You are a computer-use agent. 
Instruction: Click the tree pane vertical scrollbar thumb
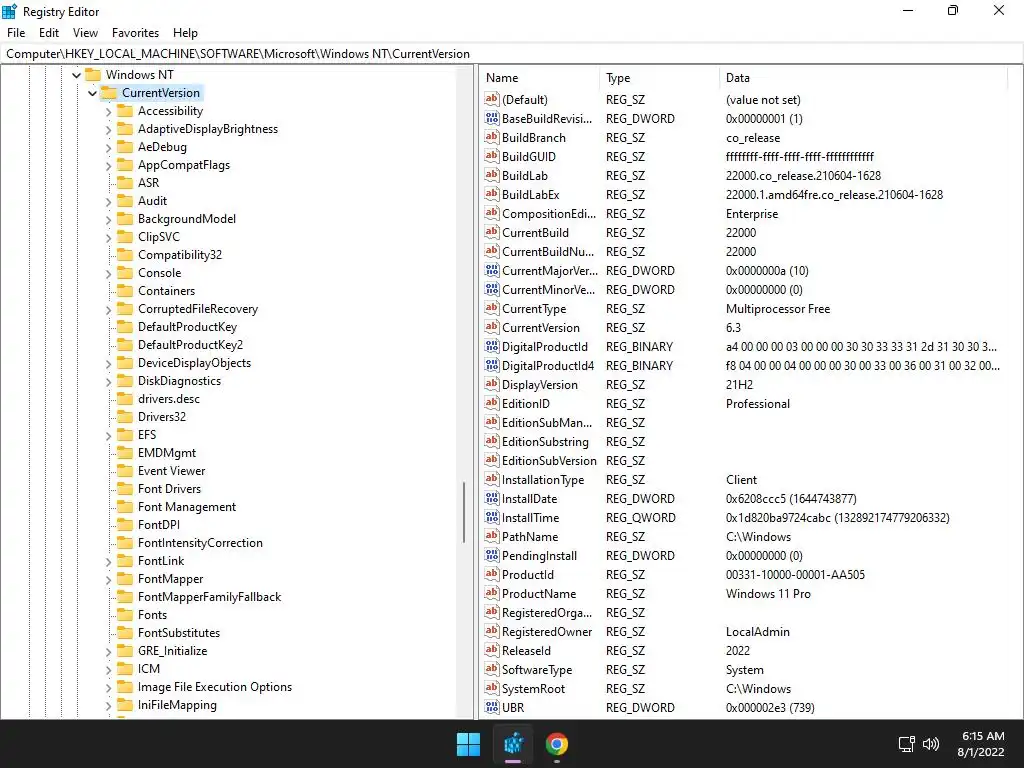464,512
